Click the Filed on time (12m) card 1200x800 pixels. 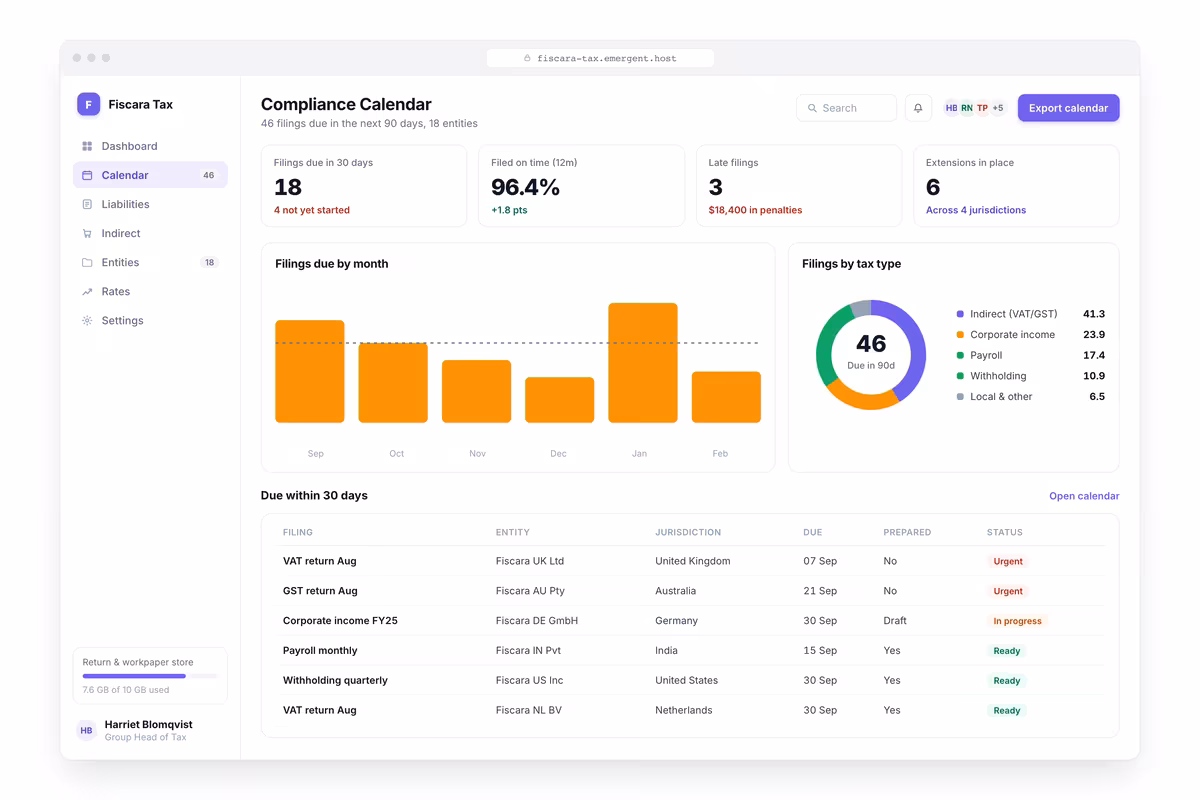581,186
